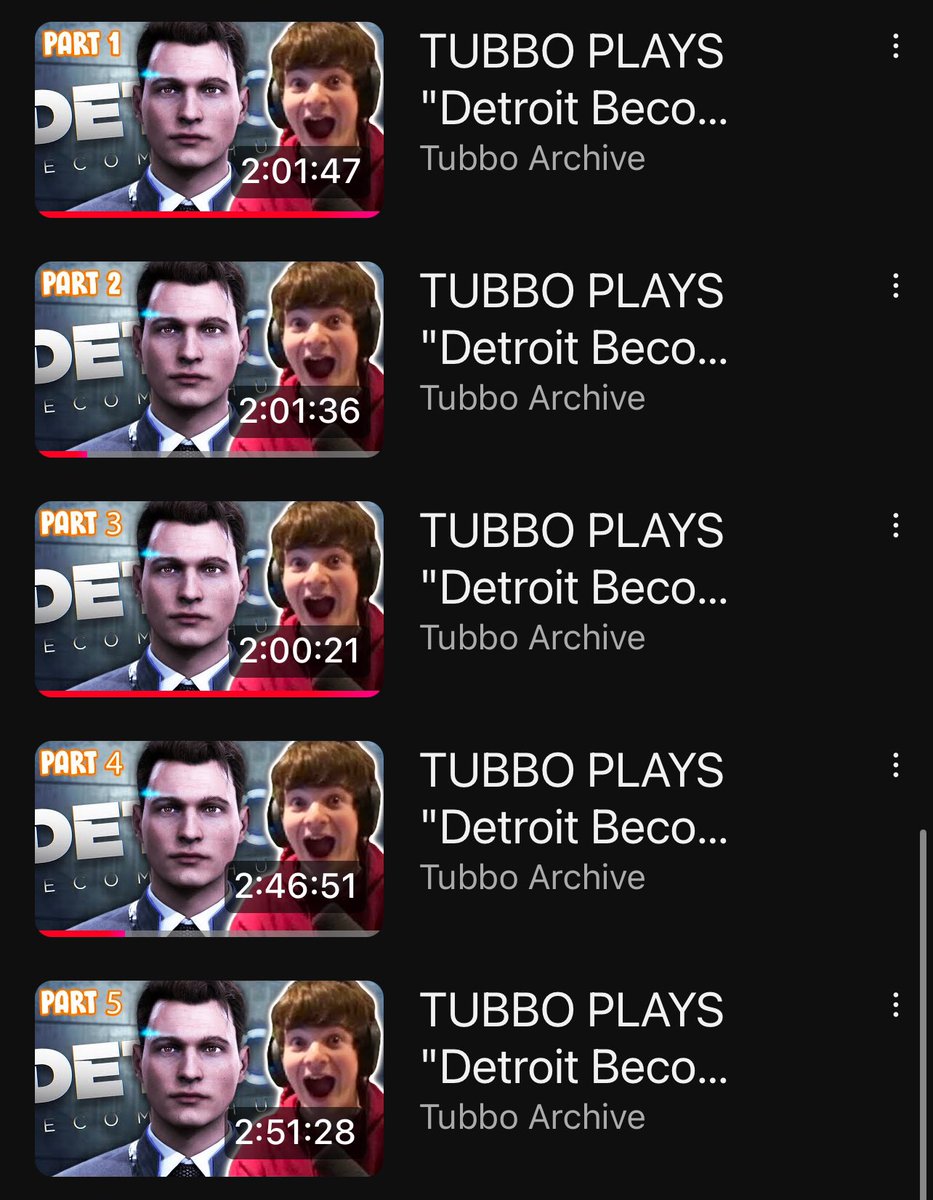Click the 2:51:28 duration badge
The width and height of the screenshot is (933, 1200).
pos(296,1131)
